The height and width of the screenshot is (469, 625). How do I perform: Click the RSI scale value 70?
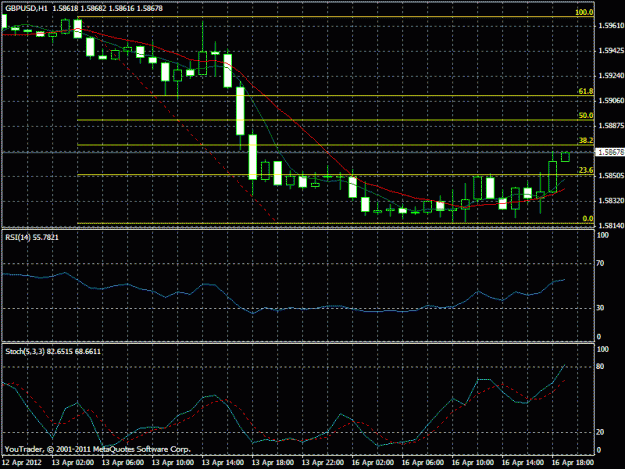(x=600, y=263)
